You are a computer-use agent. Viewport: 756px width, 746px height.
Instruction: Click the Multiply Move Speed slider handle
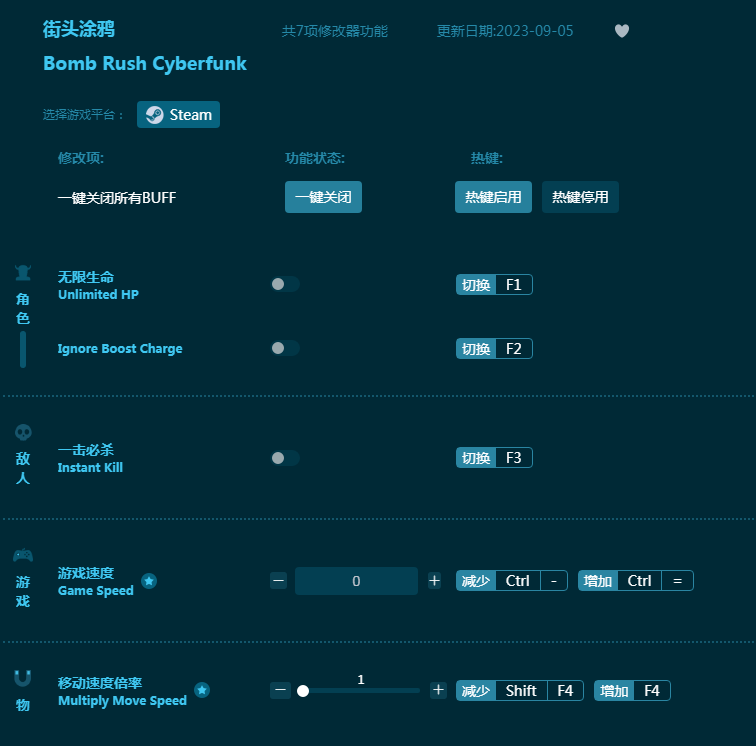[303, 691]
